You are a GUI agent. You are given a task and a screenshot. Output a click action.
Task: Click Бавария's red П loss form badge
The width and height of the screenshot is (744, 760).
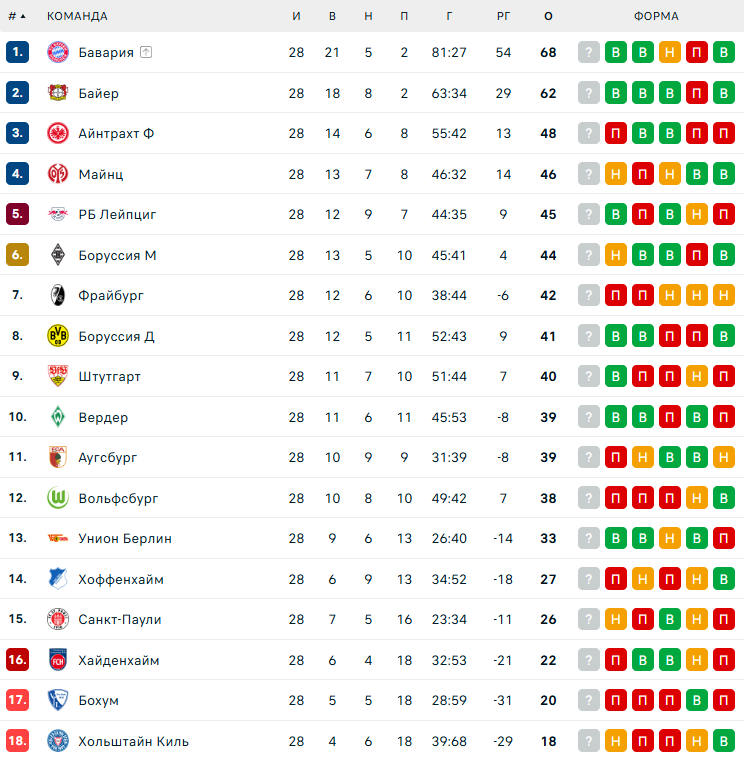697,52
